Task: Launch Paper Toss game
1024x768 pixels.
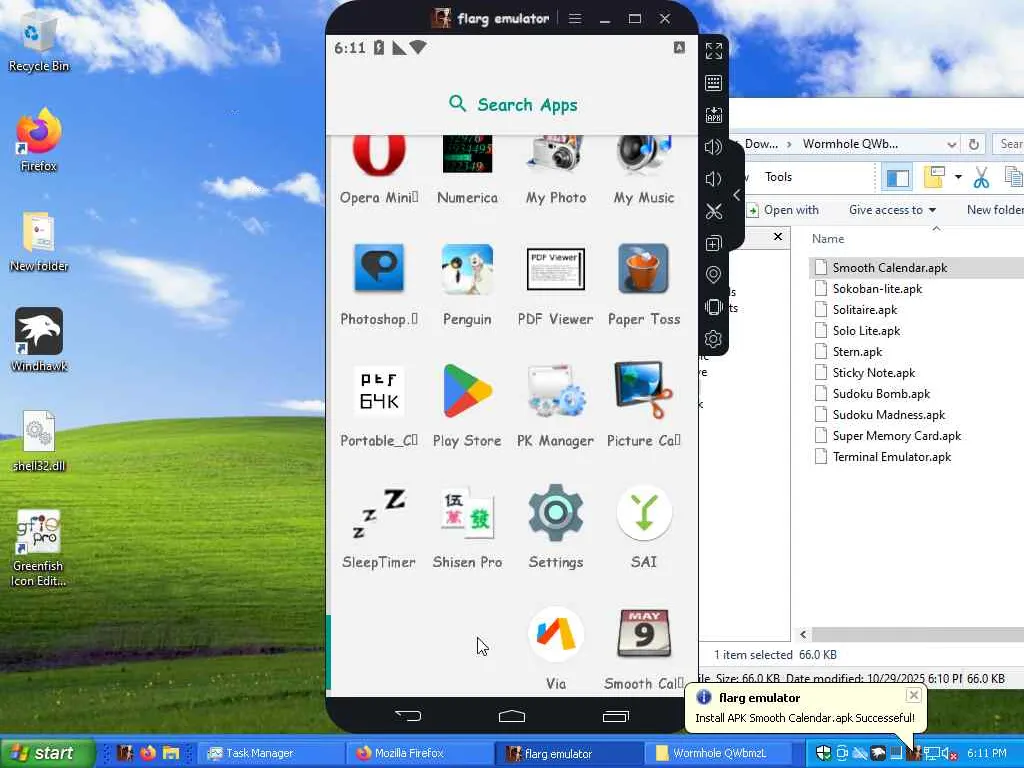Action: (644, 268)
